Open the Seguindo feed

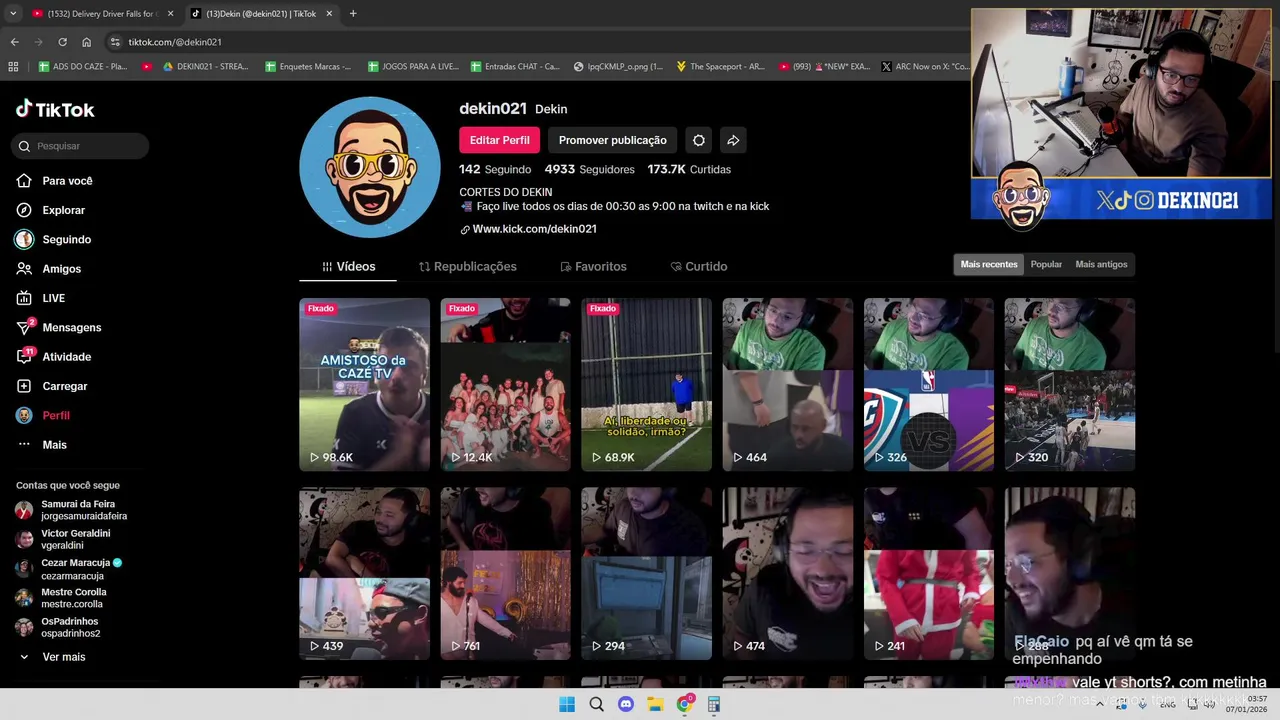pyautogui.click(x=54, y=240)
